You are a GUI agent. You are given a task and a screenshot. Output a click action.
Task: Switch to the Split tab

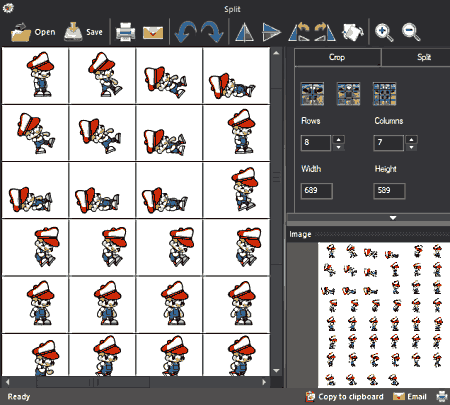pyautogui.click(x=416, y=57)
